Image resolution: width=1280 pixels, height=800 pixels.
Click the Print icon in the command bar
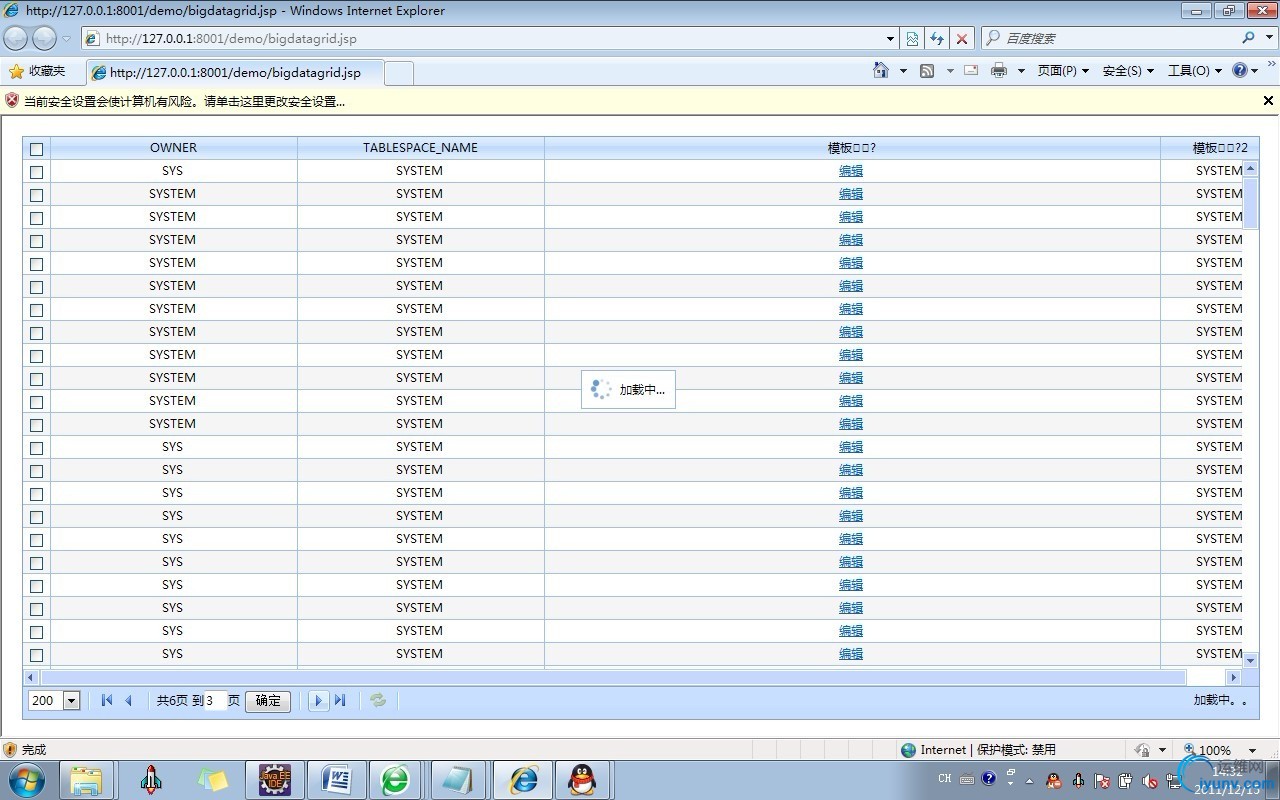pyautogui.click(x=998, y=70)
